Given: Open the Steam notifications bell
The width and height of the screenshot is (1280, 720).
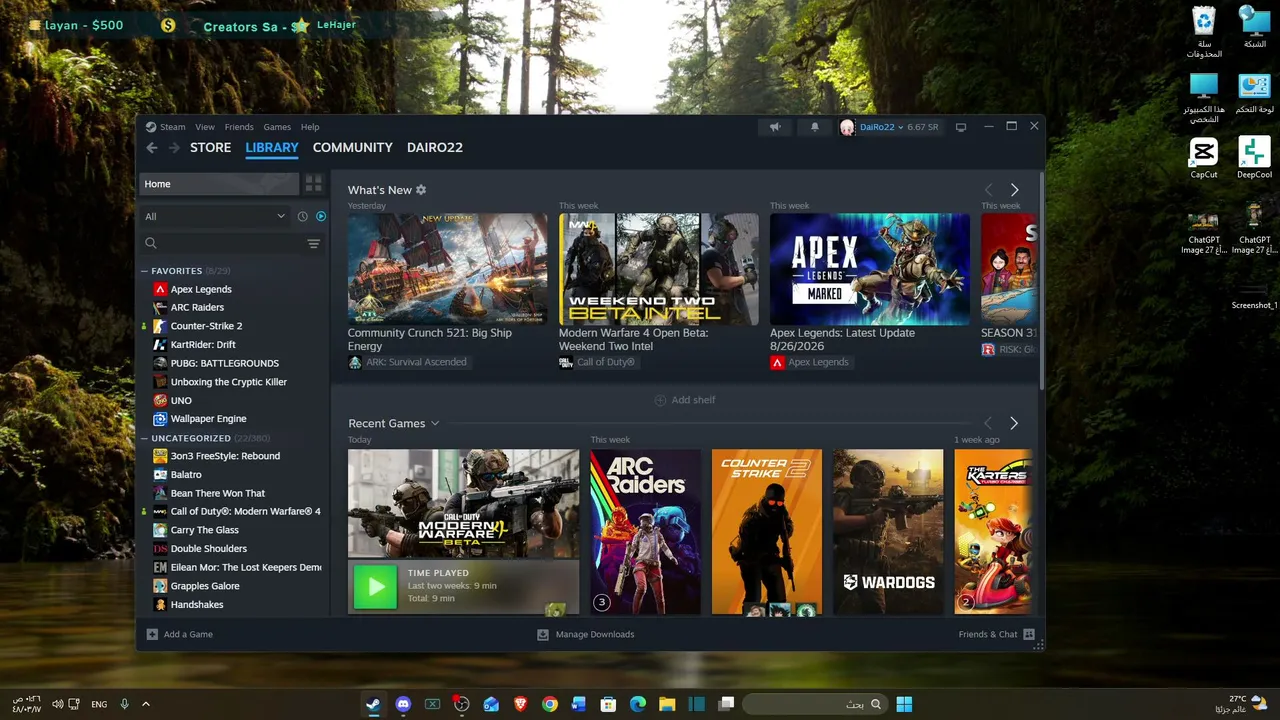Looking at the screenshot, I should pos(814,127).
